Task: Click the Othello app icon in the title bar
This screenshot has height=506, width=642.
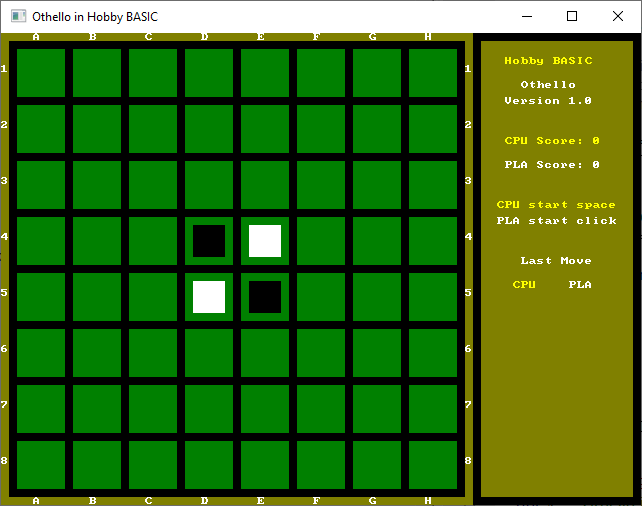Action: (x=18, y=16)
